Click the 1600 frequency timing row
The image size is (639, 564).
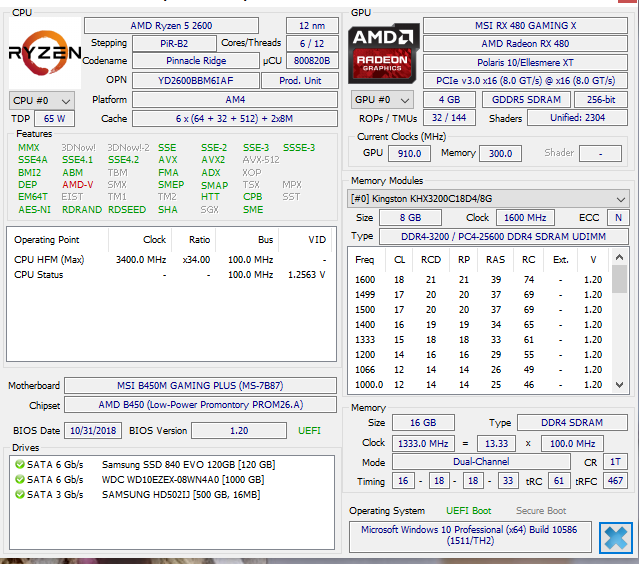479,280
